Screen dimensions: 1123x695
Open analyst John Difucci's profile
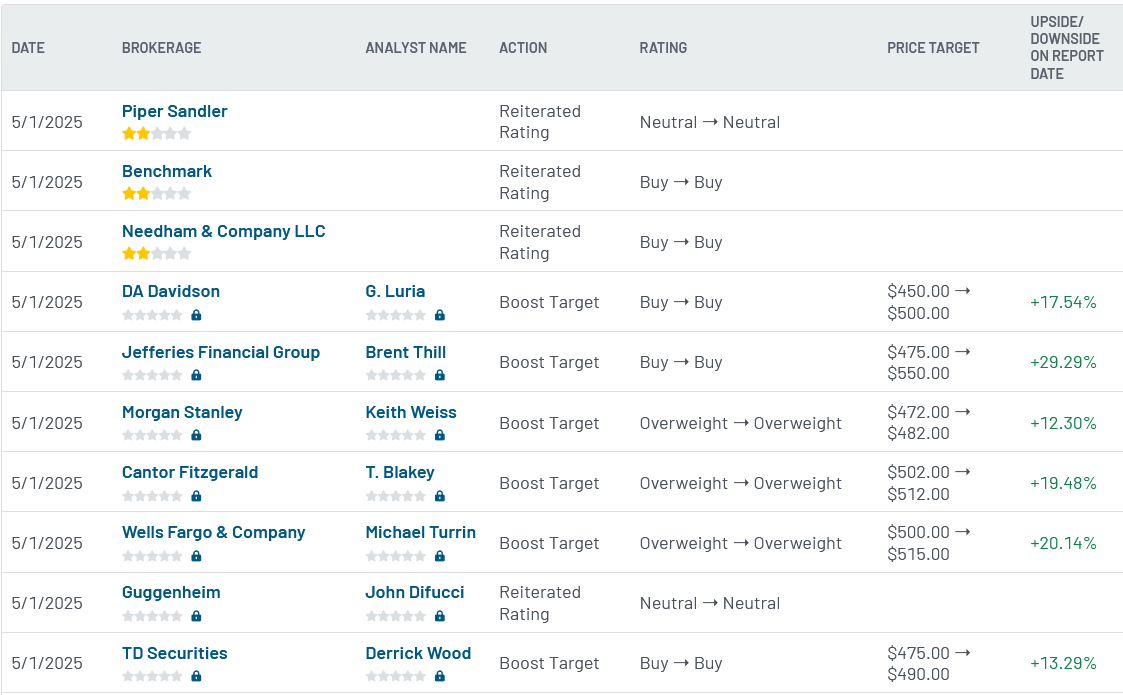click(x=415, y=593)
